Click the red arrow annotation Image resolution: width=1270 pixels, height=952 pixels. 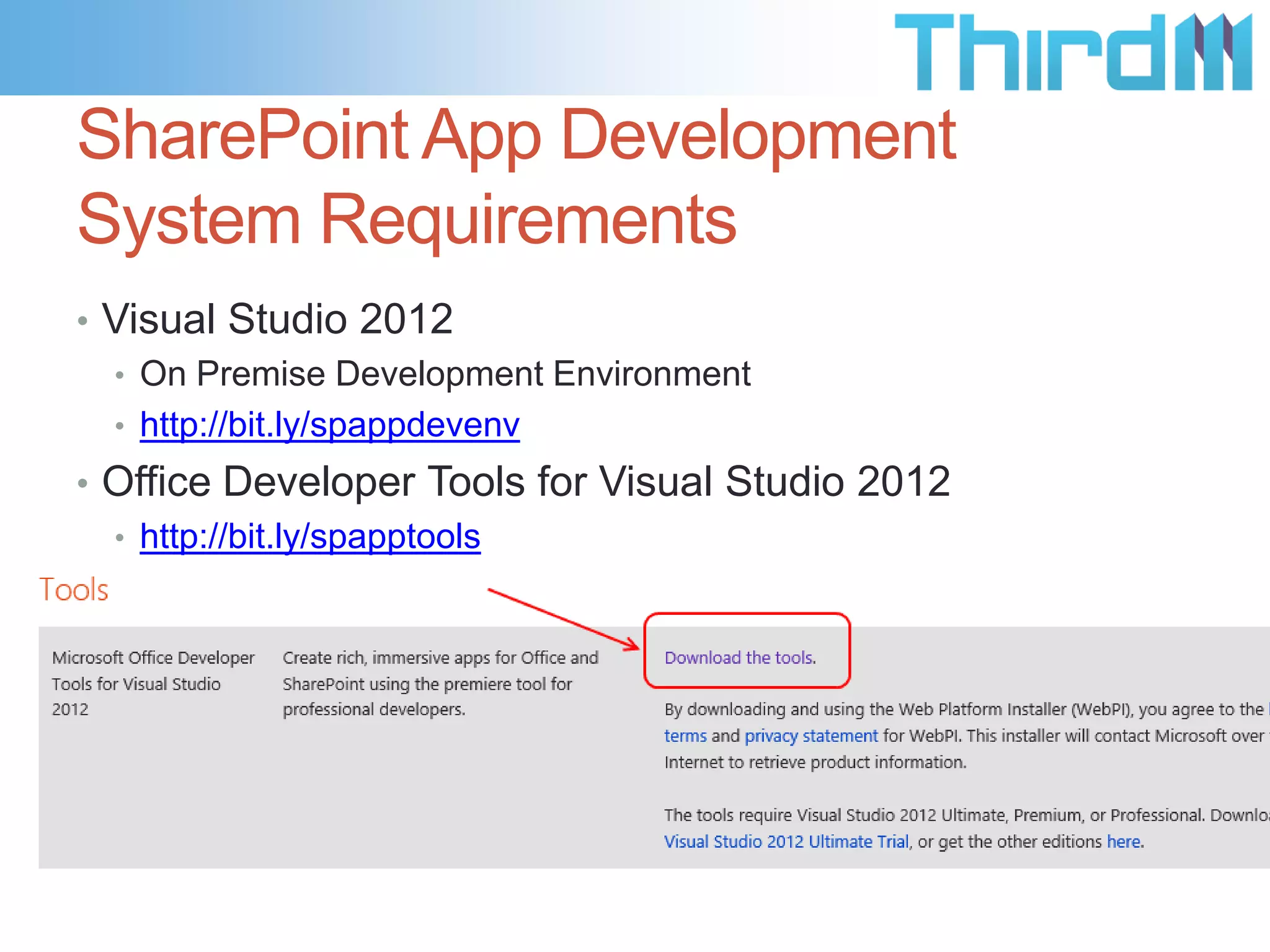click(x=561, y=618)
